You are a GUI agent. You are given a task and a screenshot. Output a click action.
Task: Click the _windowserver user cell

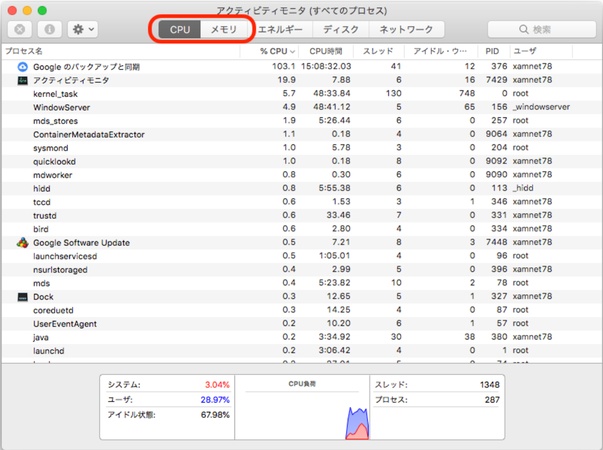pos(541,107)
